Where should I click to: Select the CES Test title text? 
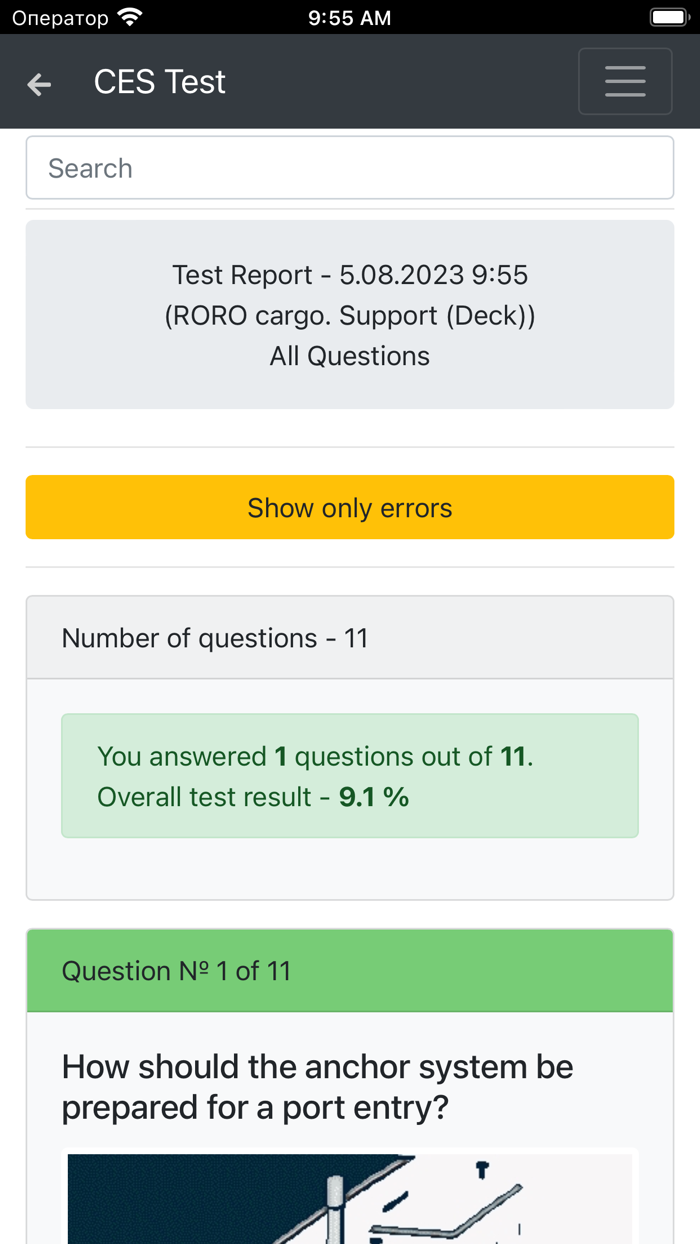[159, 82]
